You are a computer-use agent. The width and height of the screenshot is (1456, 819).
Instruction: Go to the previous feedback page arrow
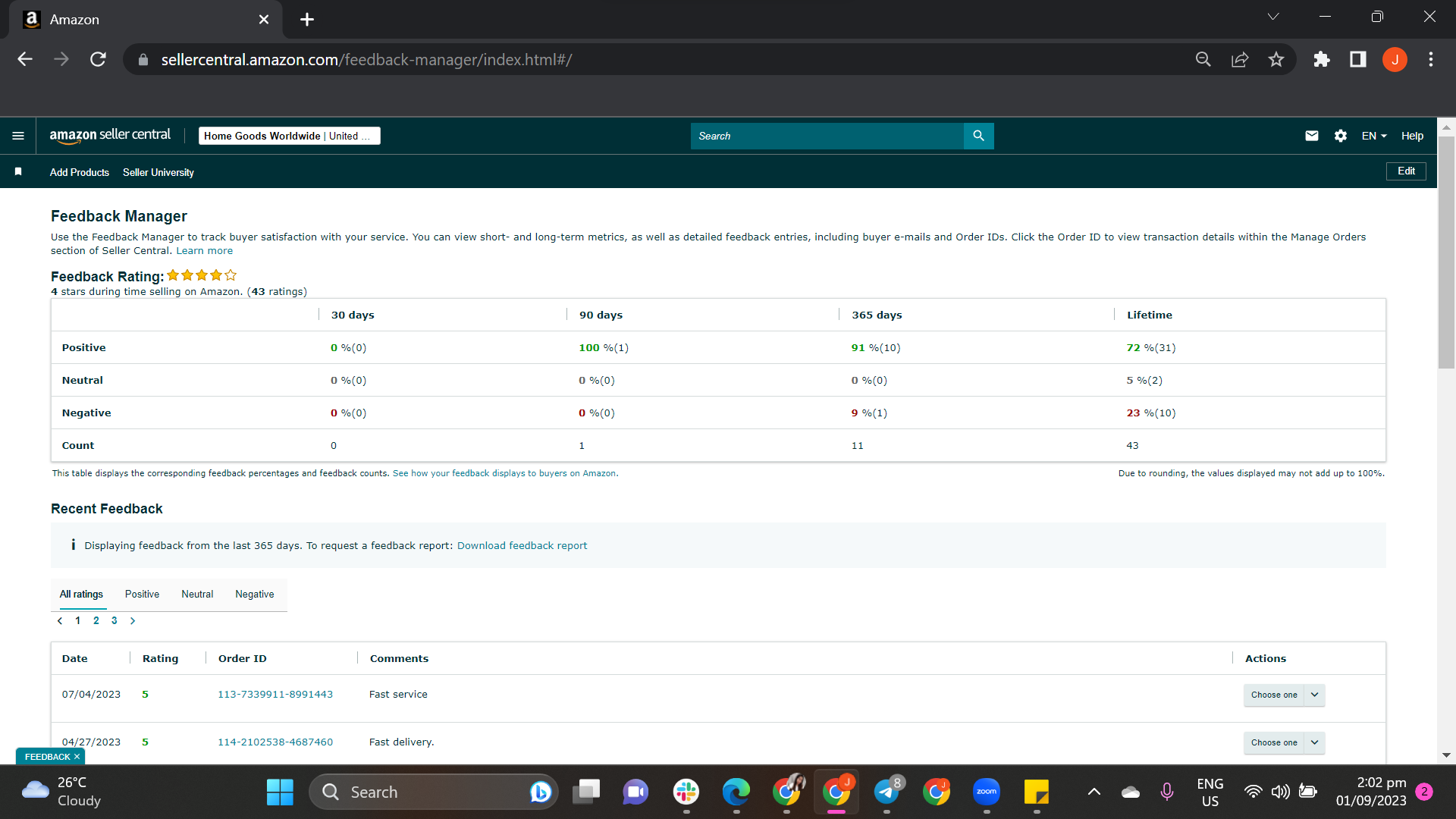pyautogui.click(x=60, y=621)
